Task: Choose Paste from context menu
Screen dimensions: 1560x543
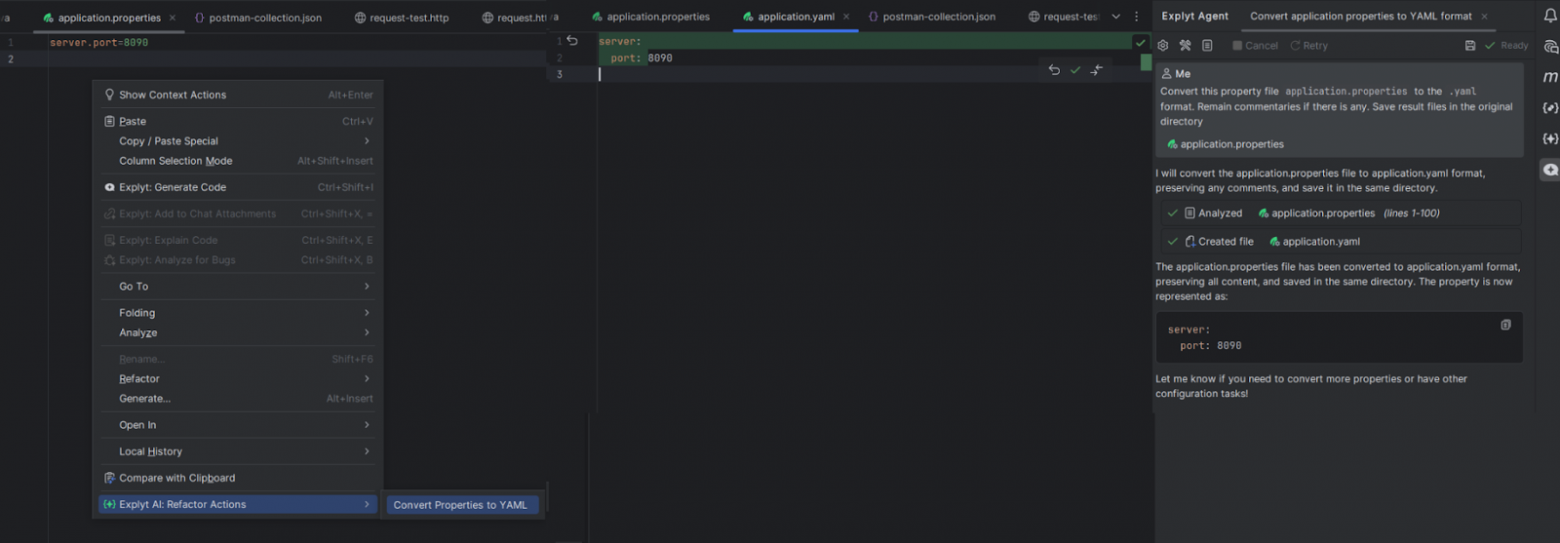Action: (x=239, y=121)
